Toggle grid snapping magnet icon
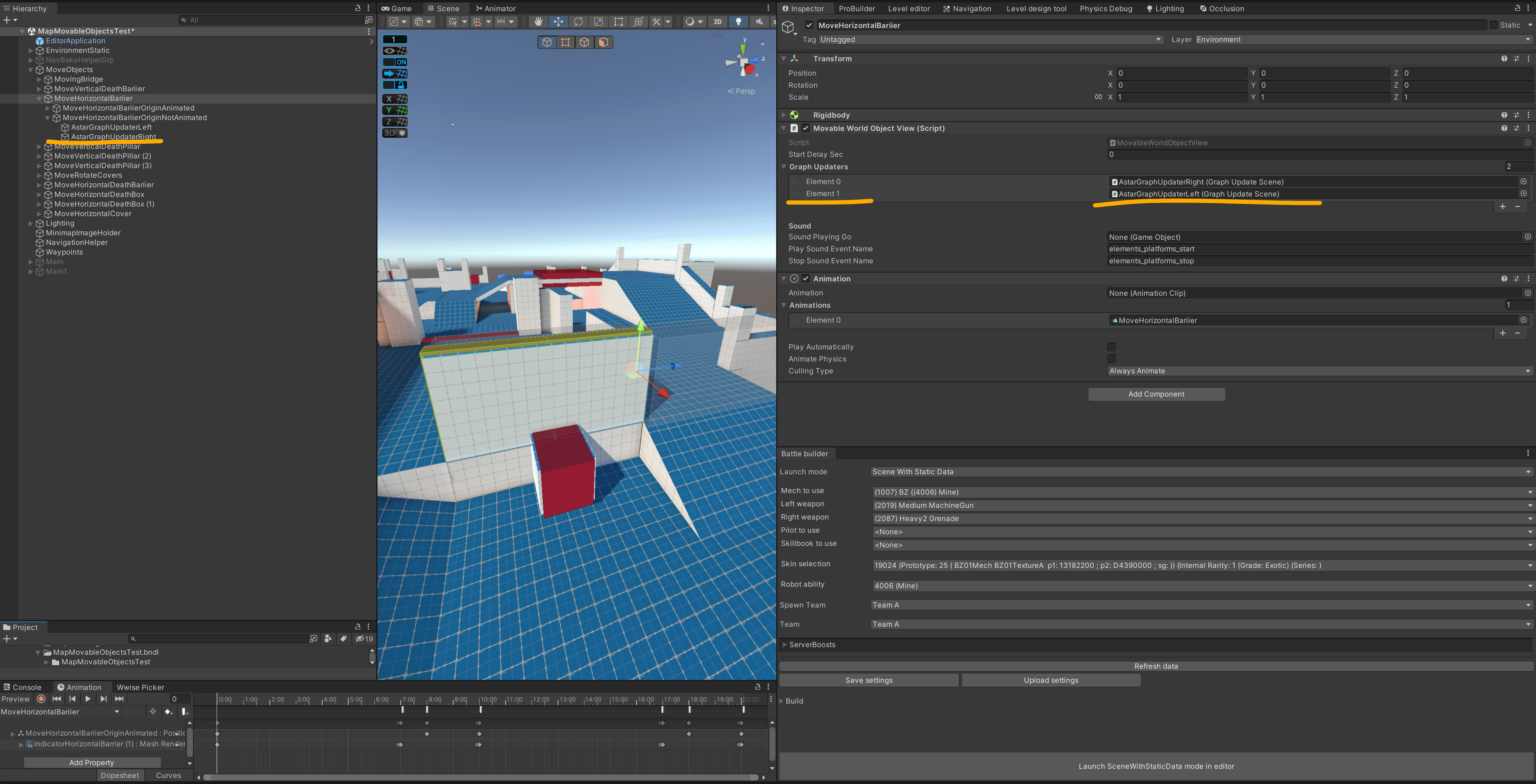1536x784 pixels. tap(476, 22)
